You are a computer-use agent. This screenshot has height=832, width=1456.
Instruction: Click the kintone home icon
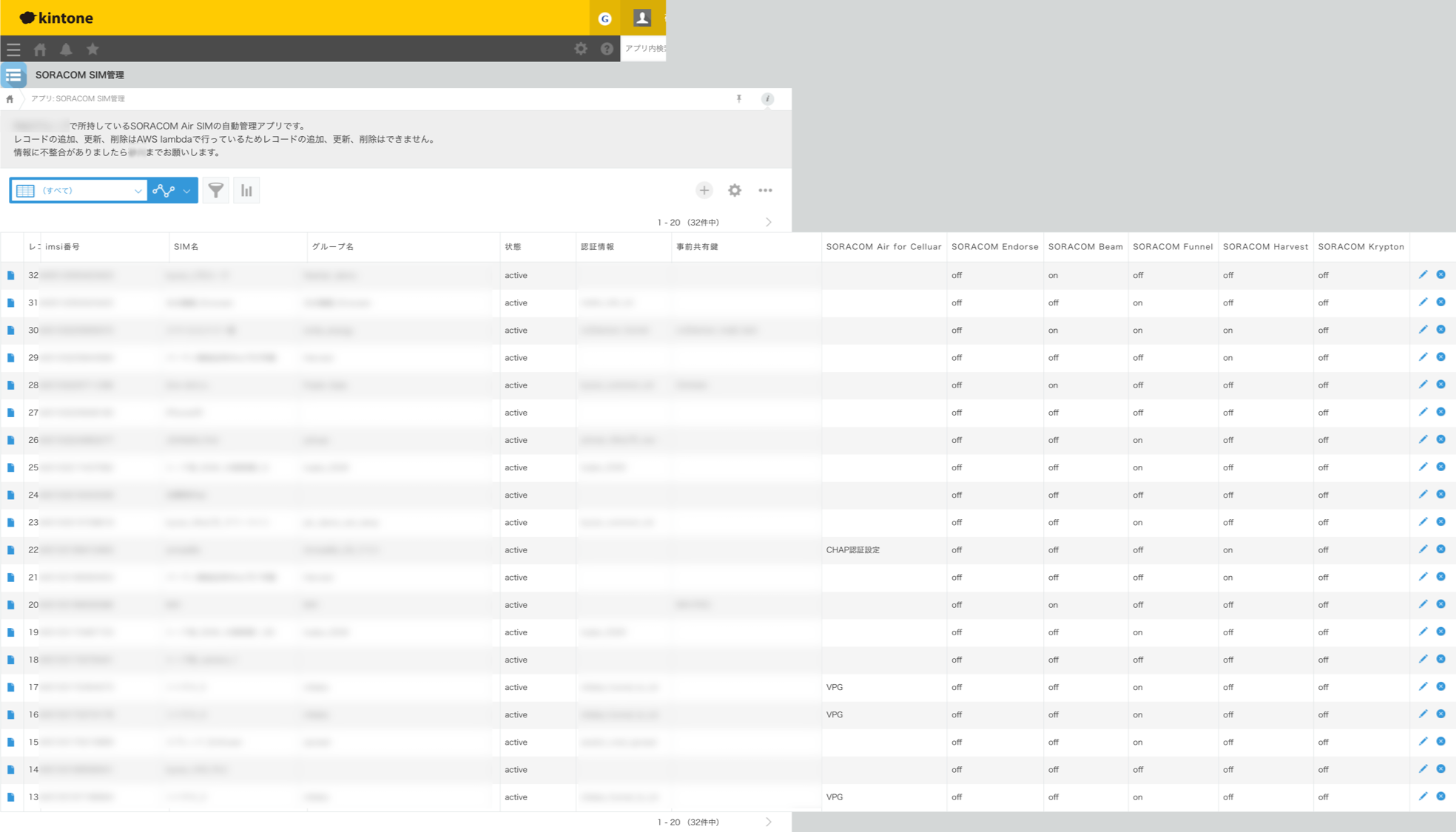point(40,49)
